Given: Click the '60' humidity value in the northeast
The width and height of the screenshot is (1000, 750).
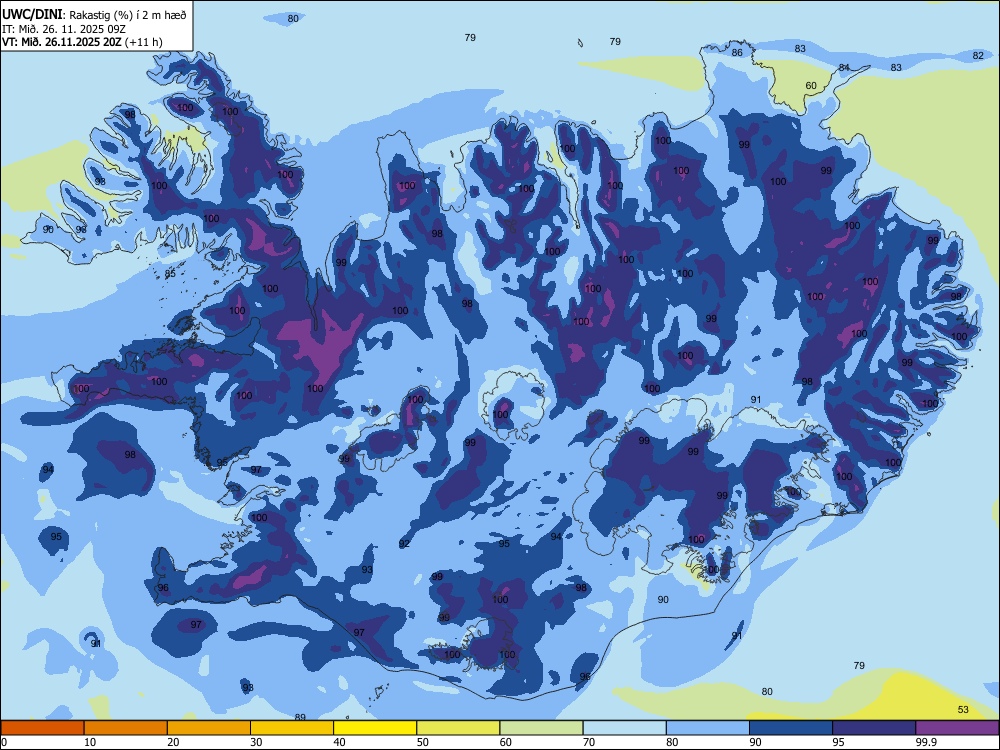Looking at the screenshot, I should [x=811, y=85].
